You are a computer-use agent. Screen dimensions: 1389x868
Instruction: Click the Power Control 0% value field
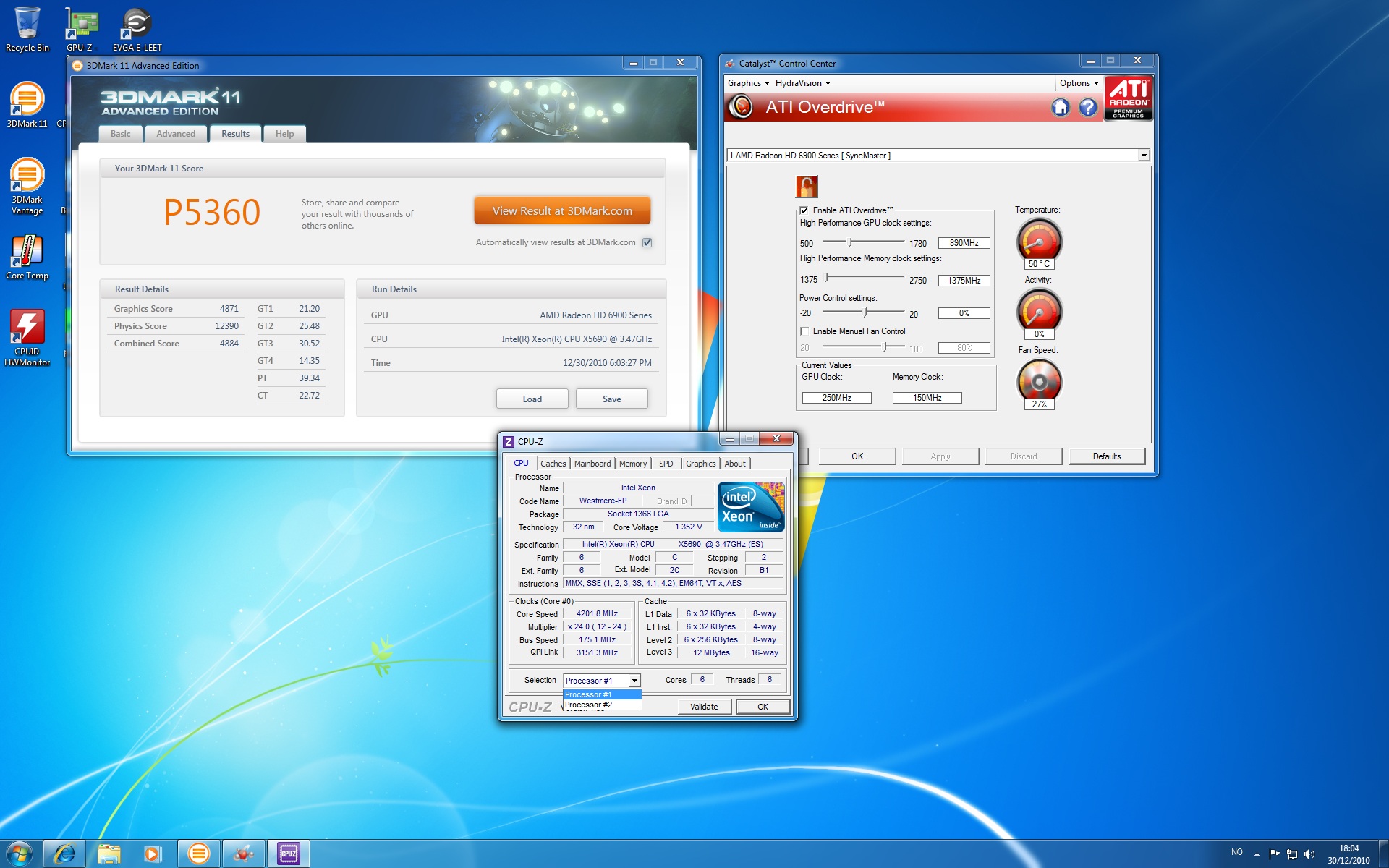click(964, 313)
